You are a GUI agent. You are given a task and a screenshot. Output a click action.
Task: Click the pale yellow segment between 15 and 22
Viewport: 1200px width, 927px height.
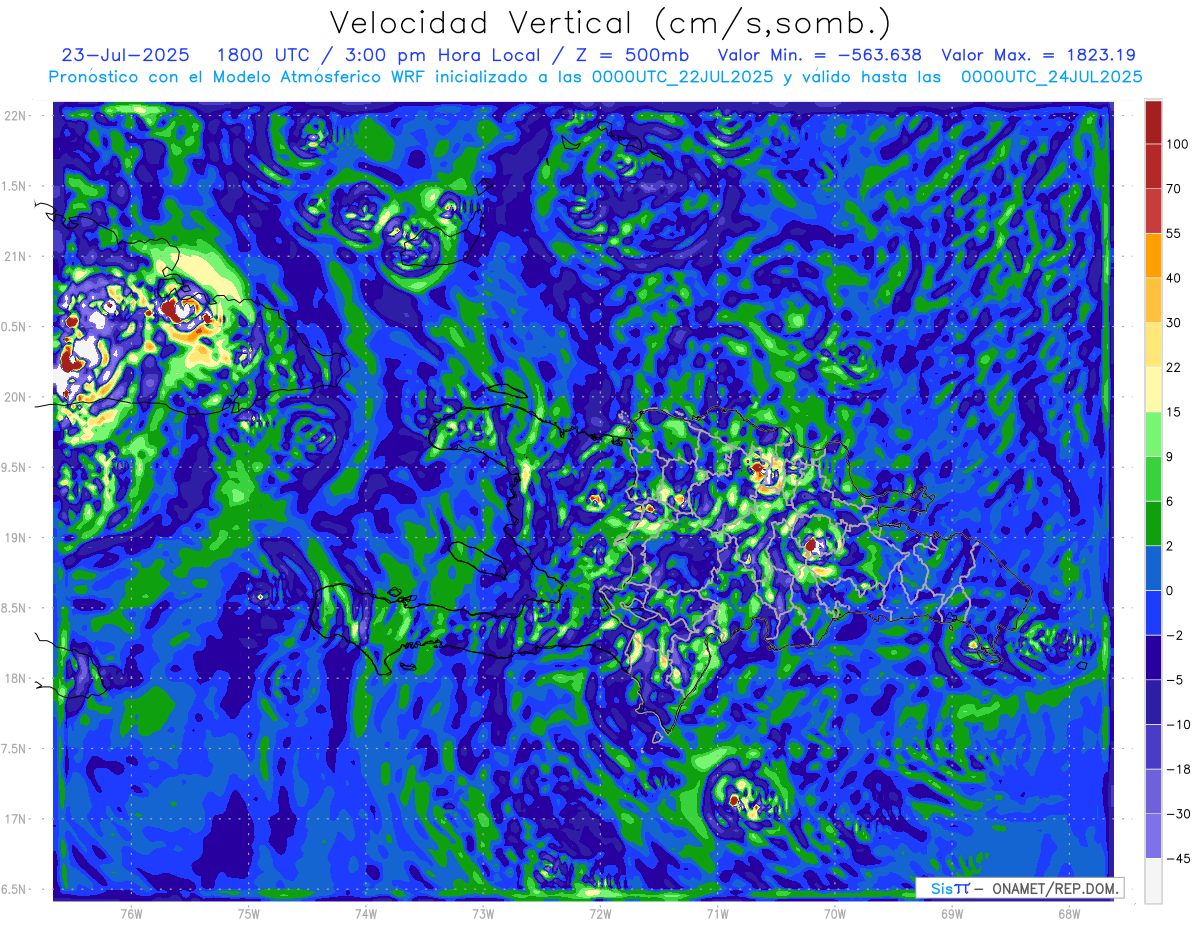(1153, 389)
